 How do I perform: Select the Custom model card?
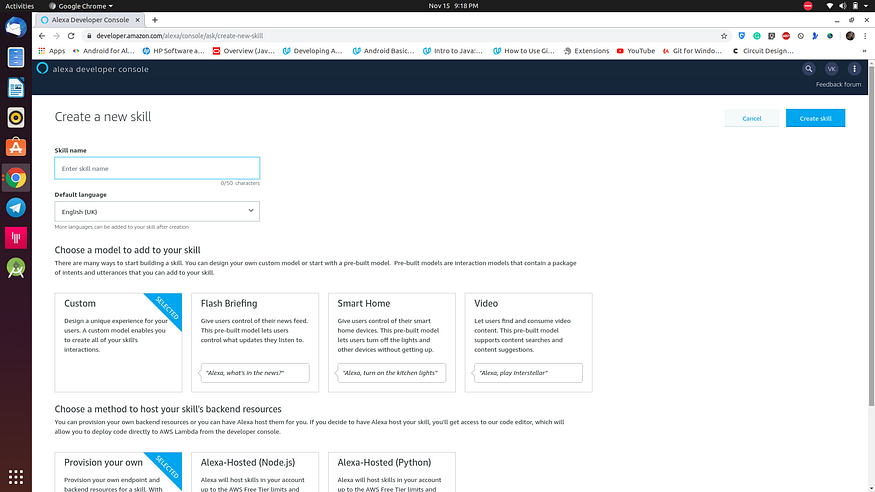pos(118,343)
